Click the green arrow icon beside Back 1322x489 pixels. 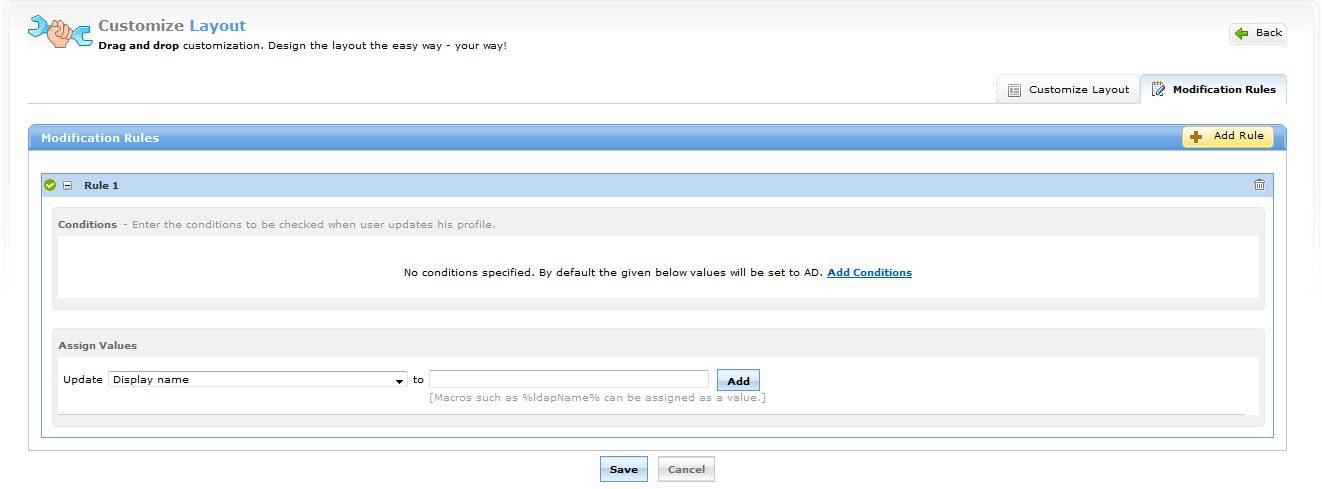point(1242,33)
